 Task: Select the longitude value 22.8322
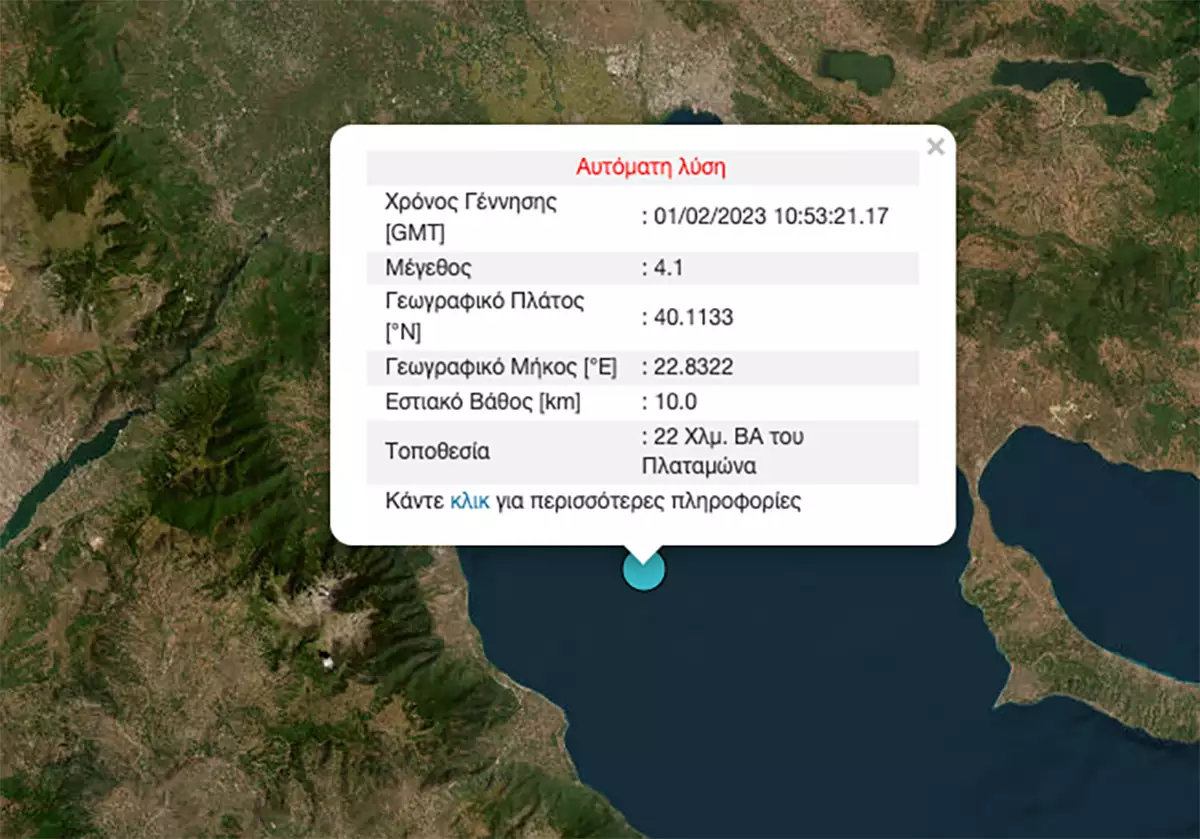691,367
